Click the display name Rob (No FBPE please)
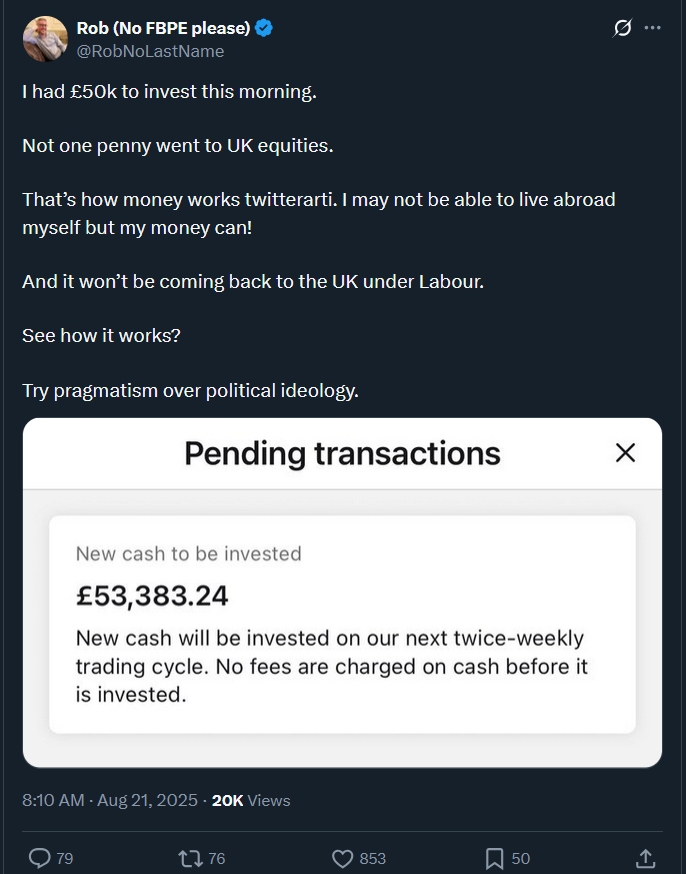This screenshot has width=686, height=874. click(x=163, y=29)
